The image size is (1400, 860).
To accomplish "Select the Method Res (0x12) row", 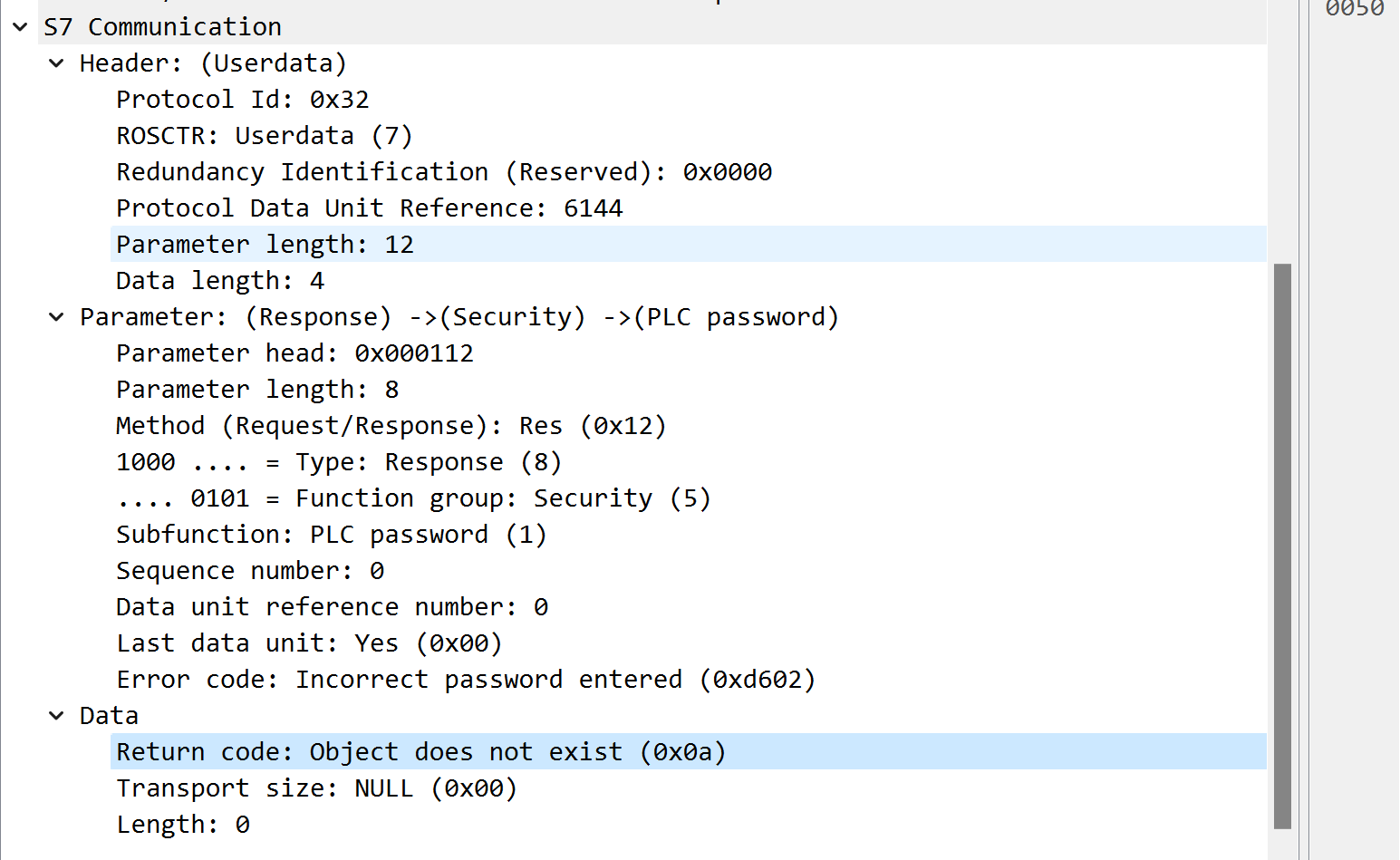I will 391,426.
